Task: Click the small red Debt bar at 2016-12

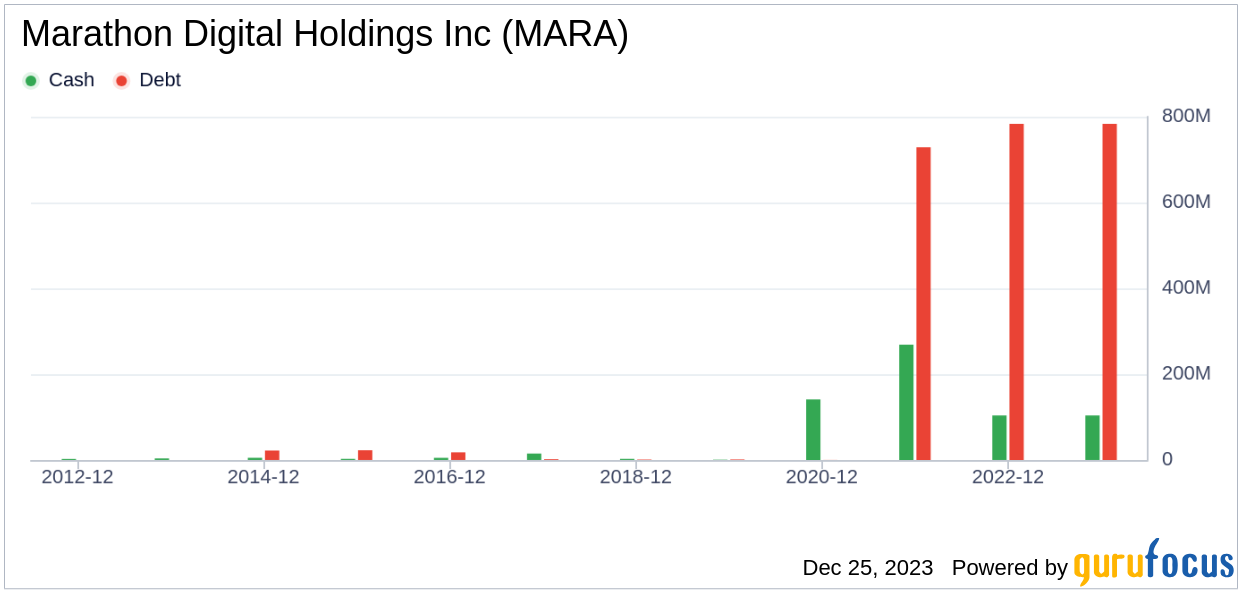Action: click(458, 457)
